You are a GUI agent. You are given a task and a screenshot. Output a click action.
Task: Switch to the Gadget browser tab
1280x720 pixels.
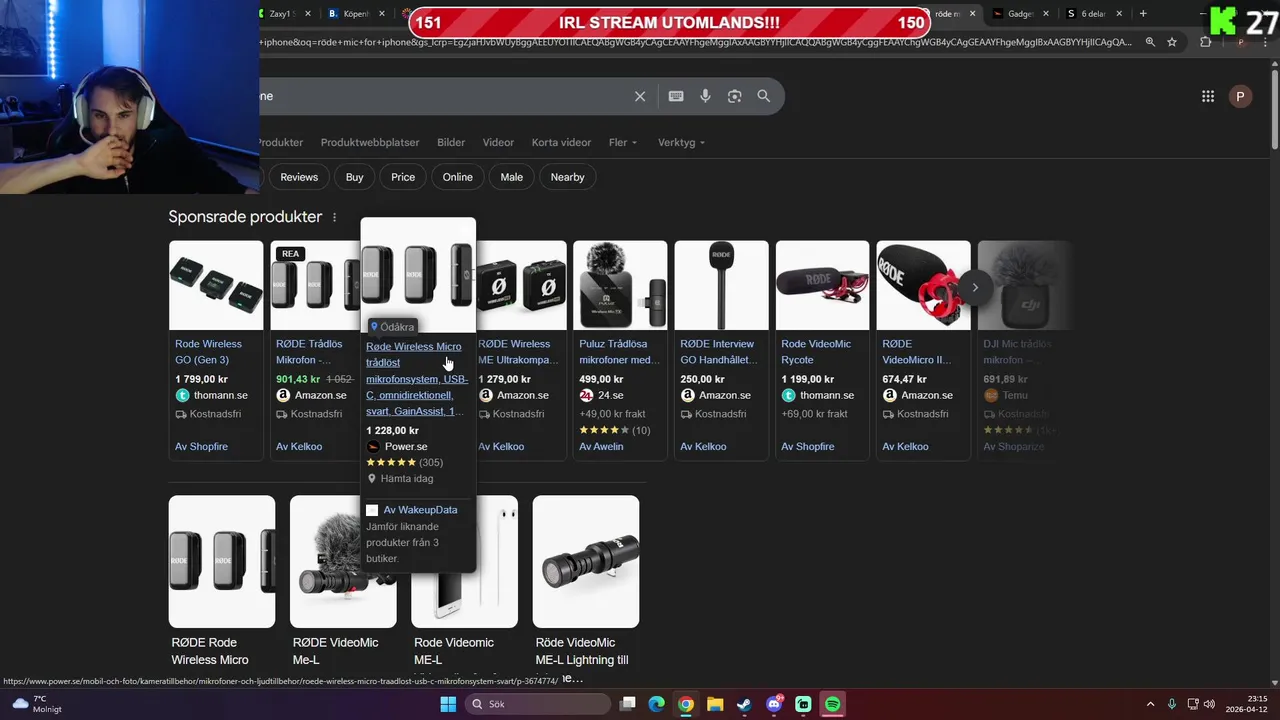(x=1020, y=14)
